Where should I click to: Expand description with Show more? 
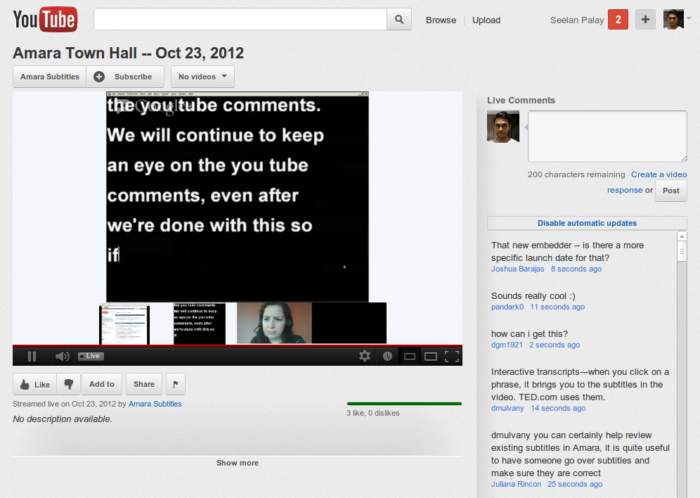coord(237,463)
